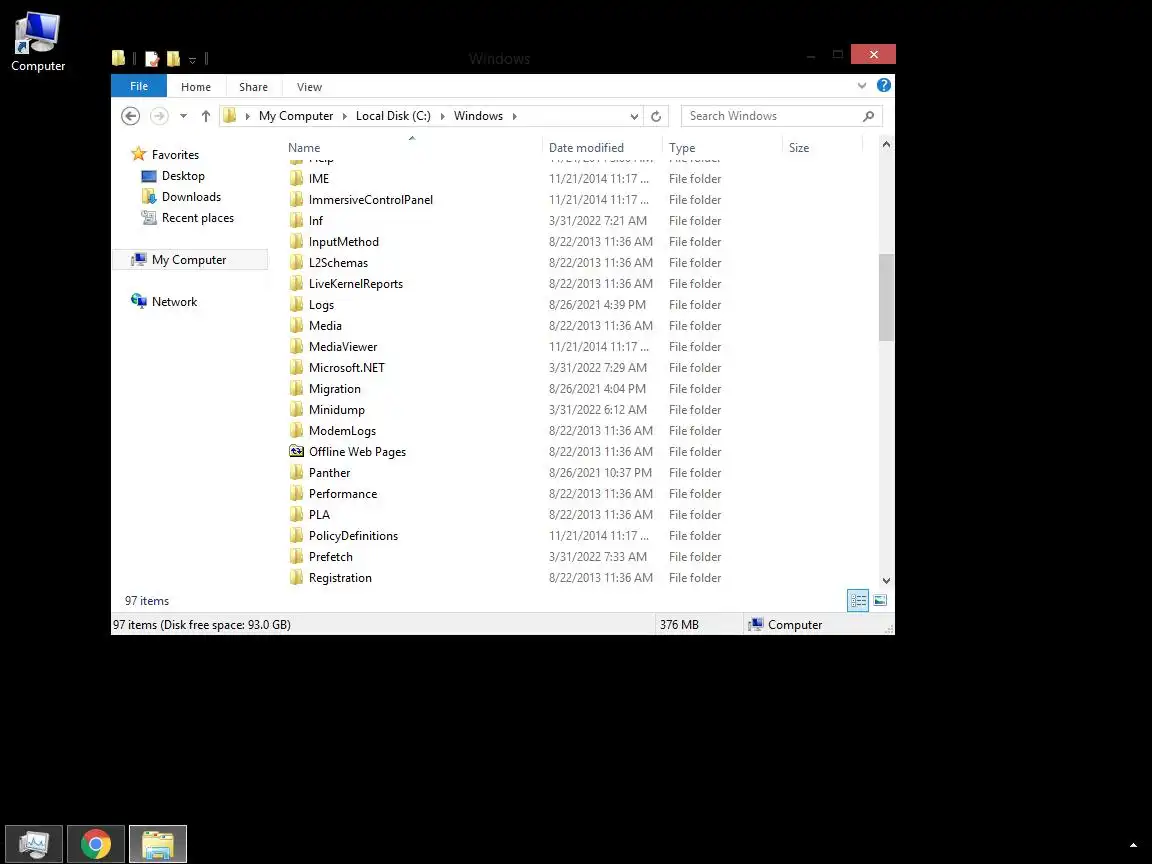Click the My Computer sidebar icon
Image resolution: width=1152 pixels, height=864 pixels.
coord(138,259)
